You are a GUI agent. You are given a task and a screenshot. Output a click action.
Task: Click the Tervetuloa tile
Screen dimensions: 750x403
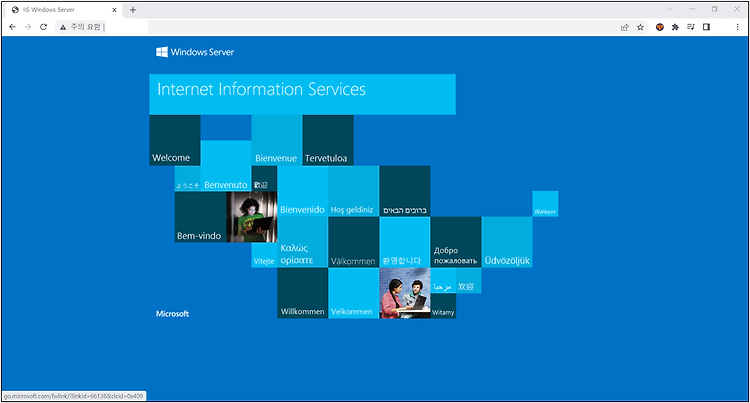pyautogui.click(x=328, y=140)
